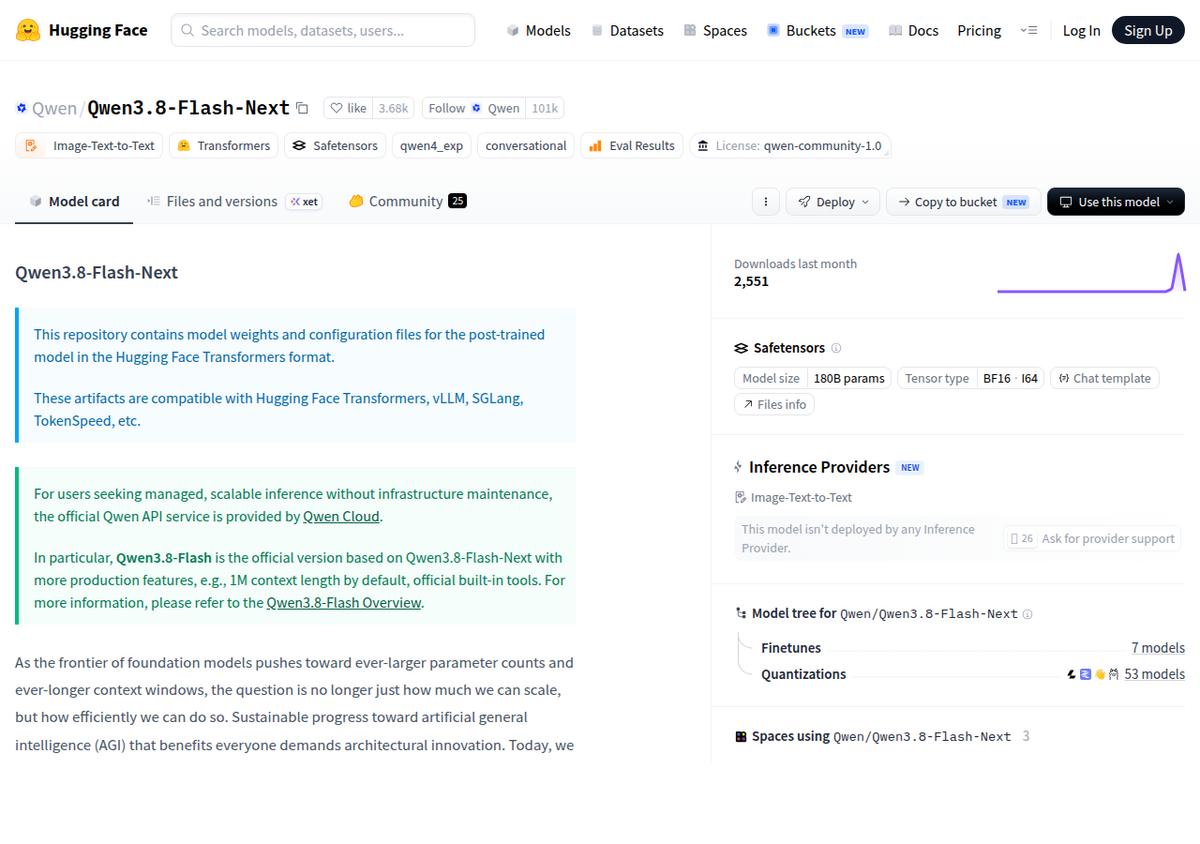Click Copy to bucket button

point(963,202)
